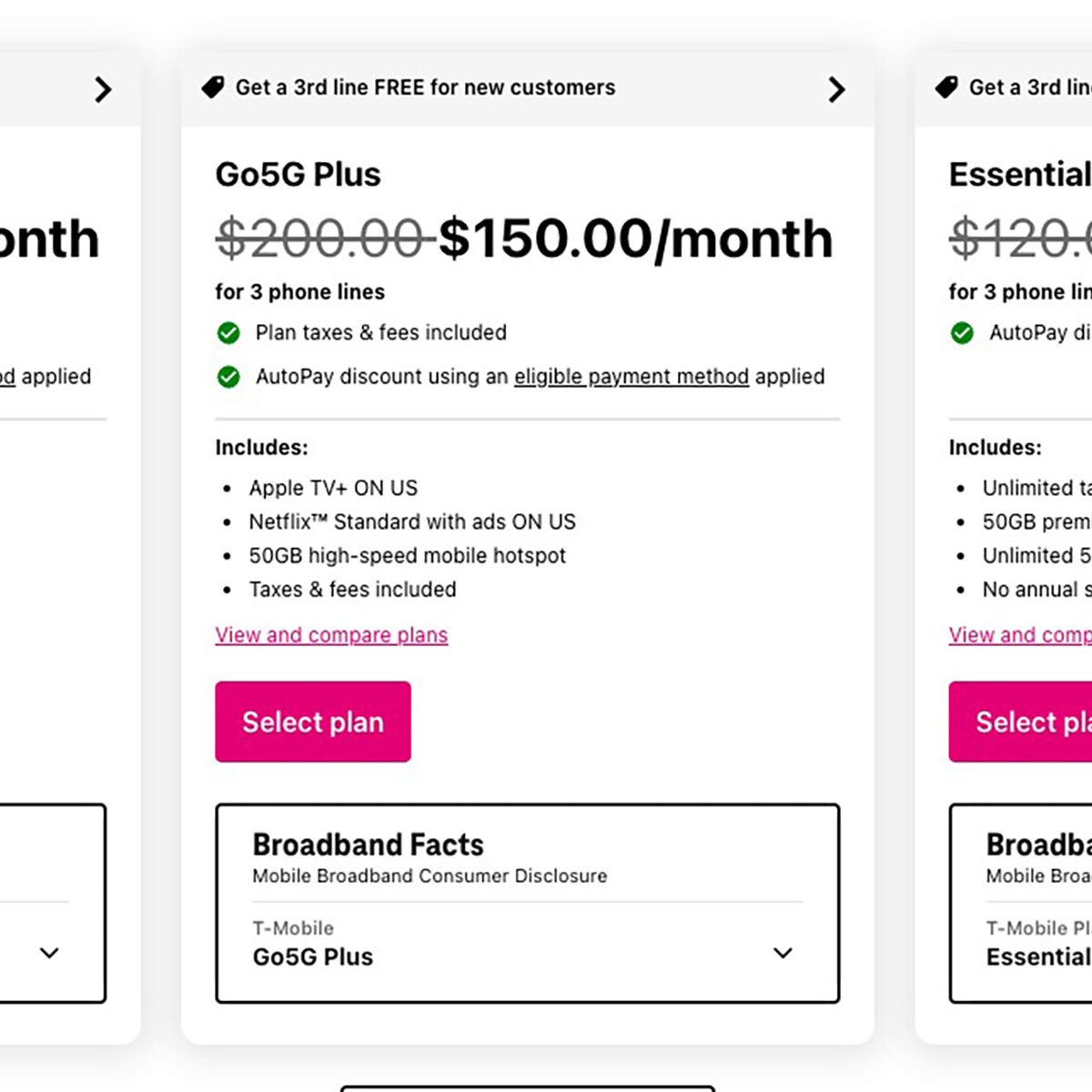Click 'View and compare' link on Essentials card
This screenshot has width=1092, height=1092.
tap(1019, 635)
